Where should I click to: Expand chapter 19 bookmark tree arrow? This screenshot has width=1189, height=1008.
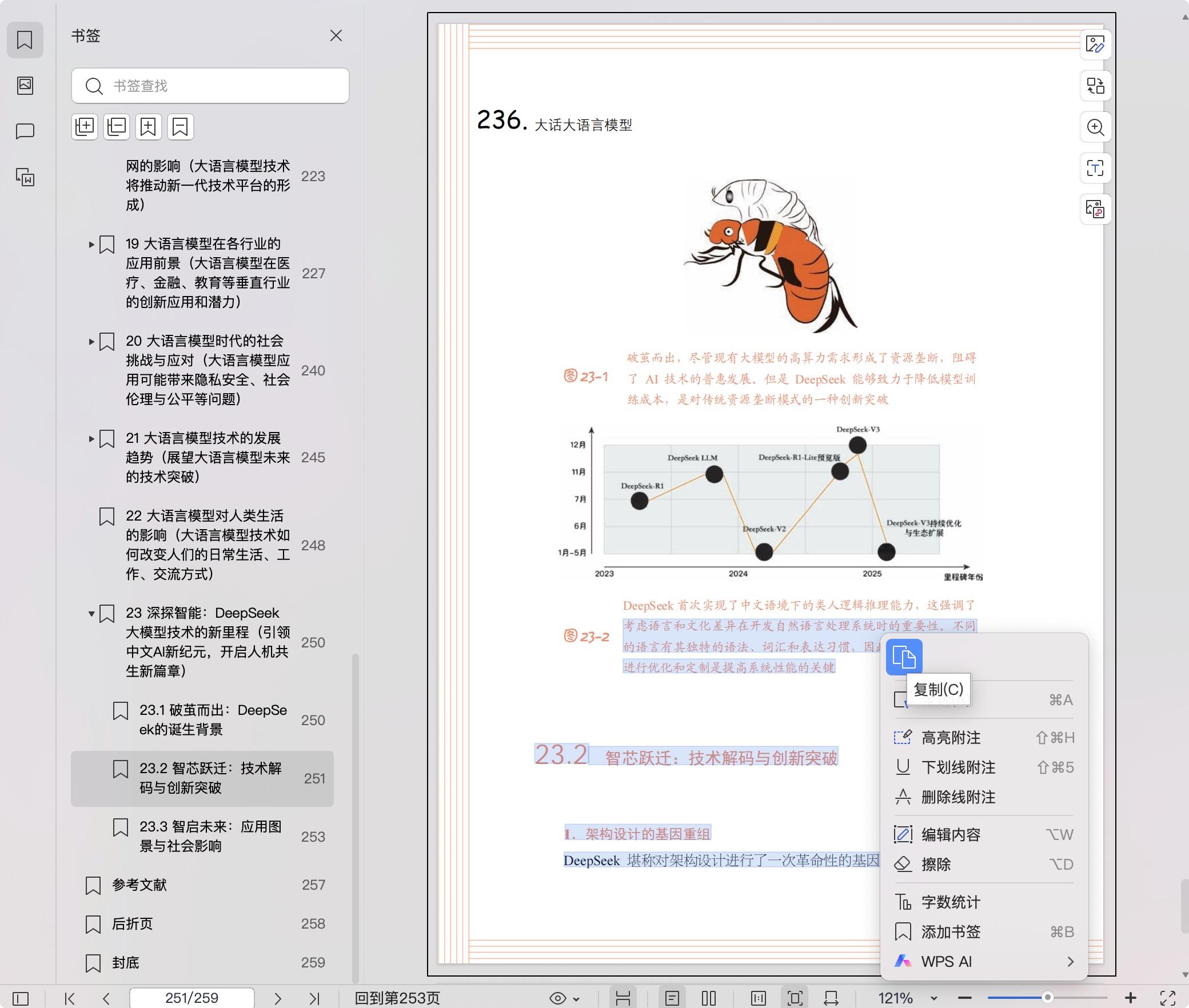coord(91,245)
